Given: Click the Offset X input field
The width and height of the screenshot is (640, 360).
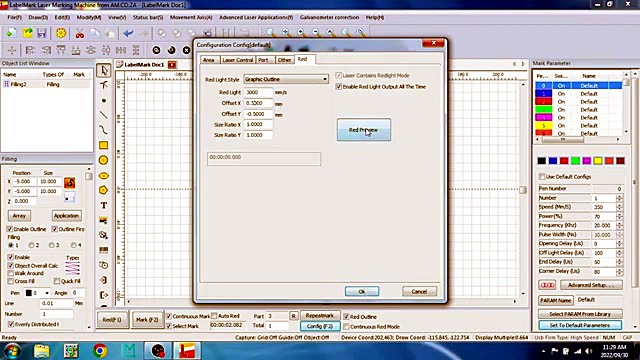Looking at the screenshot, I should [258, 103].
